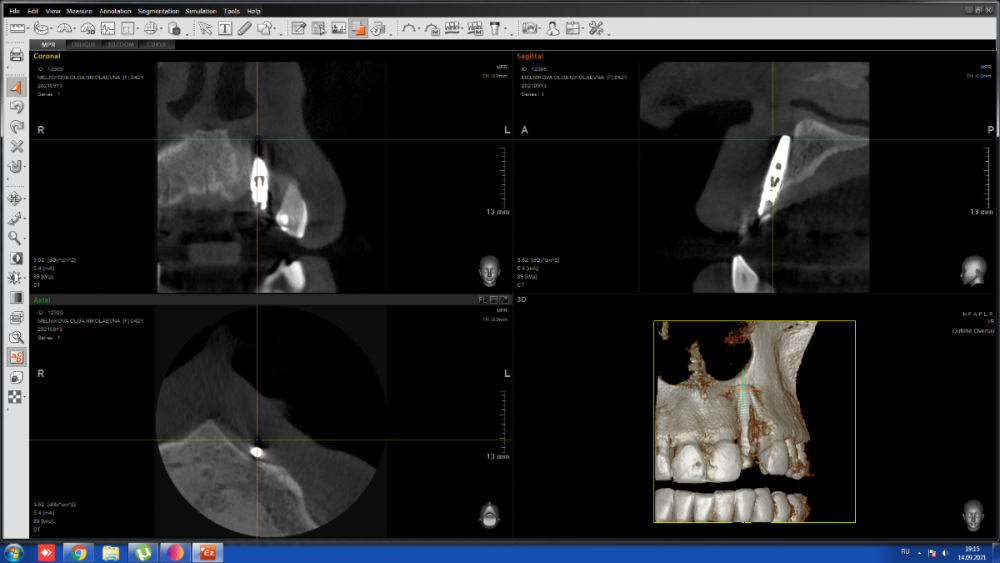1000x563 pixels.
Task: Switch to the CURVE tab
Action: (x=156, y=45)
